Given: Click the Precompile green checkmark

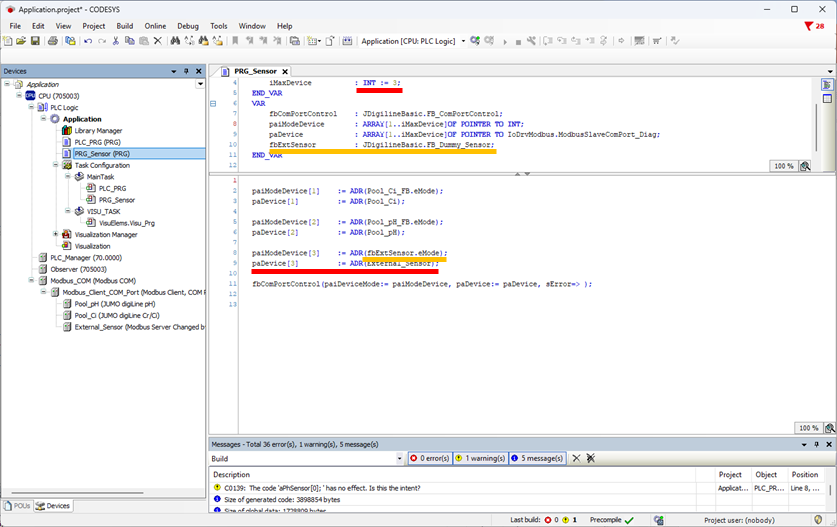Looking at the screenshot, I should (x=629, y=520).
